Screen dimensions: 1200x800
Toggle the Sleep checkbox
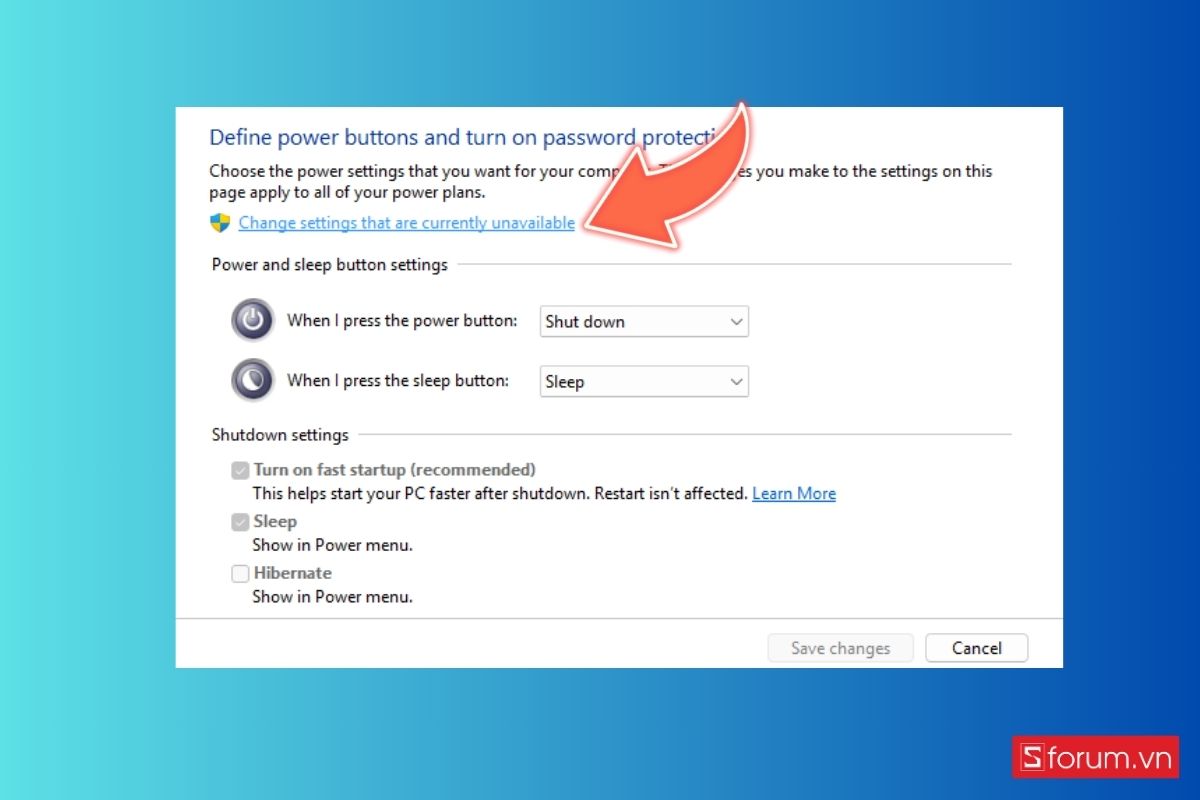[240, 522]
